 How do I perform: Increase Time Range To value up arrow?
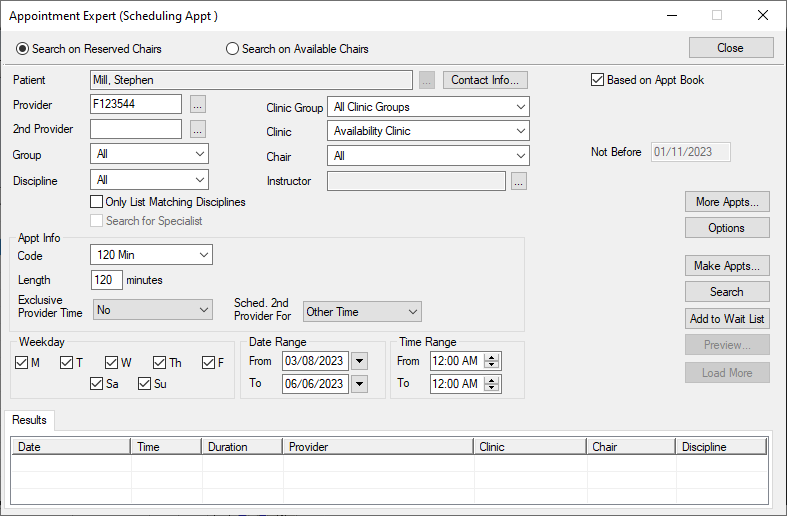point(492,380)
